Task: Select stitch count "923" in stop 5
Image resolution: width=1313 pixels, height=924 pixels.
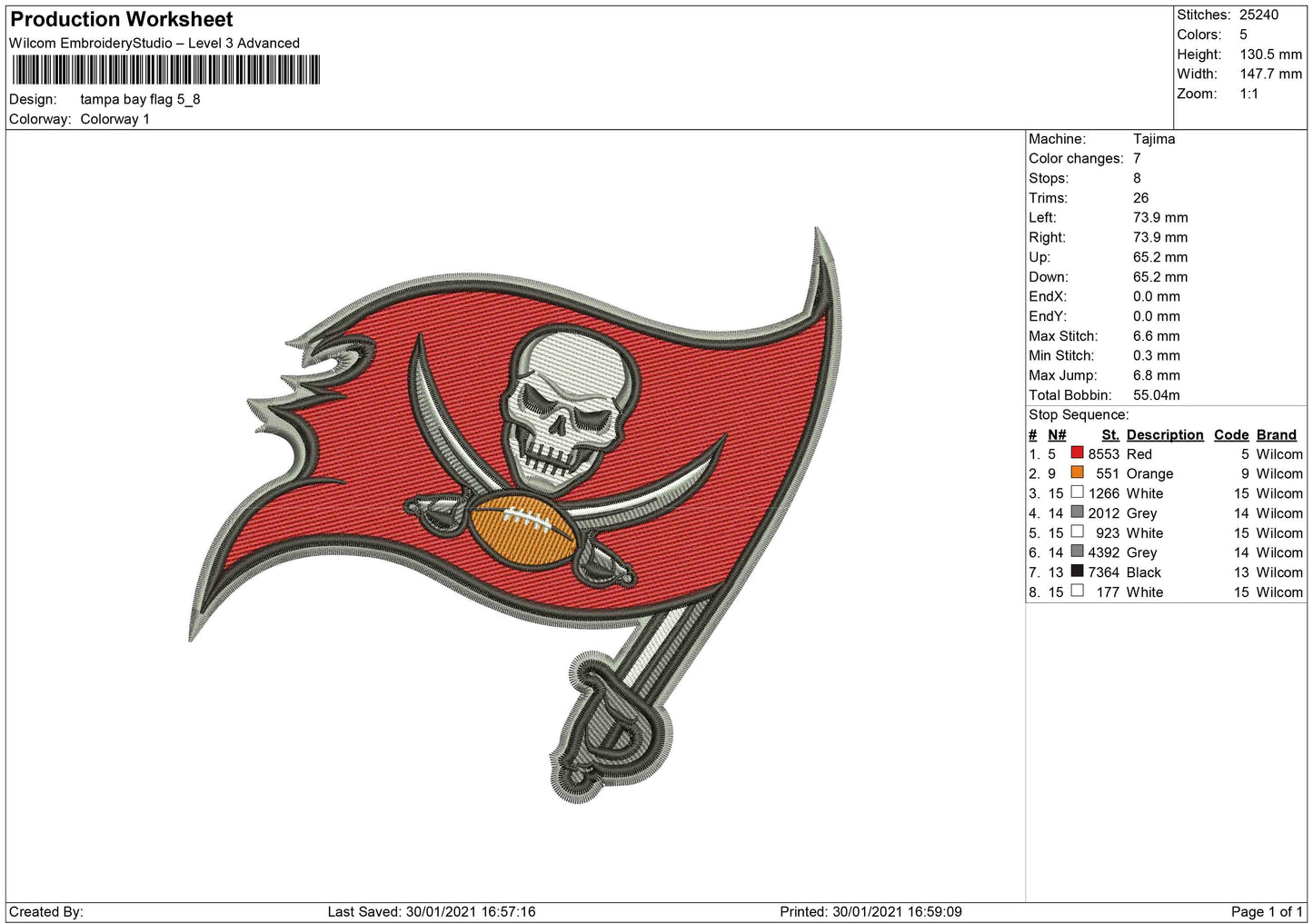Action: pos(1108,533)
